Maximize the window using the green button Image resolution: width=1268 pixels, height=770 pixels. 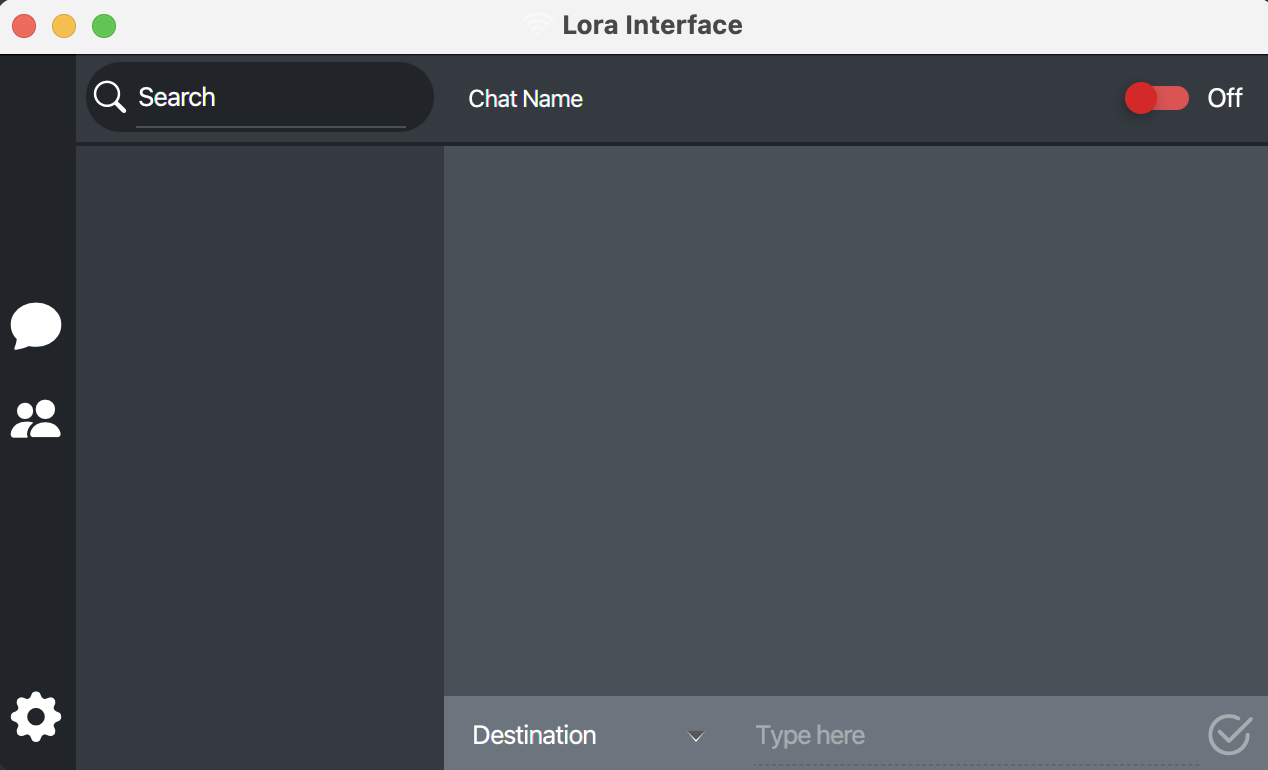[x=104, y=26]
